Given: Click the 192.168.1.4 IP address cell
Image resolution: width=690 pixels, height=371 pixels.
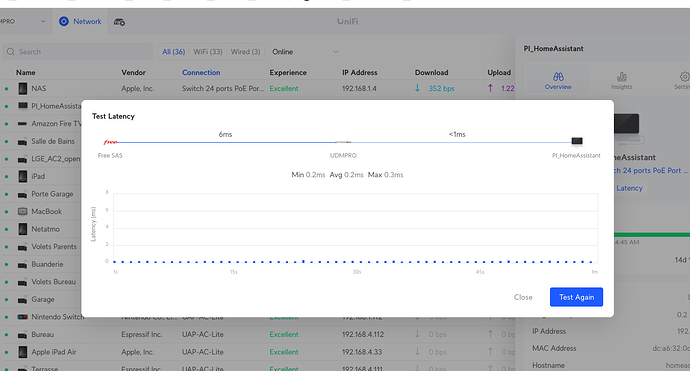Looking at the screenshot, I should tap(359, 88).
